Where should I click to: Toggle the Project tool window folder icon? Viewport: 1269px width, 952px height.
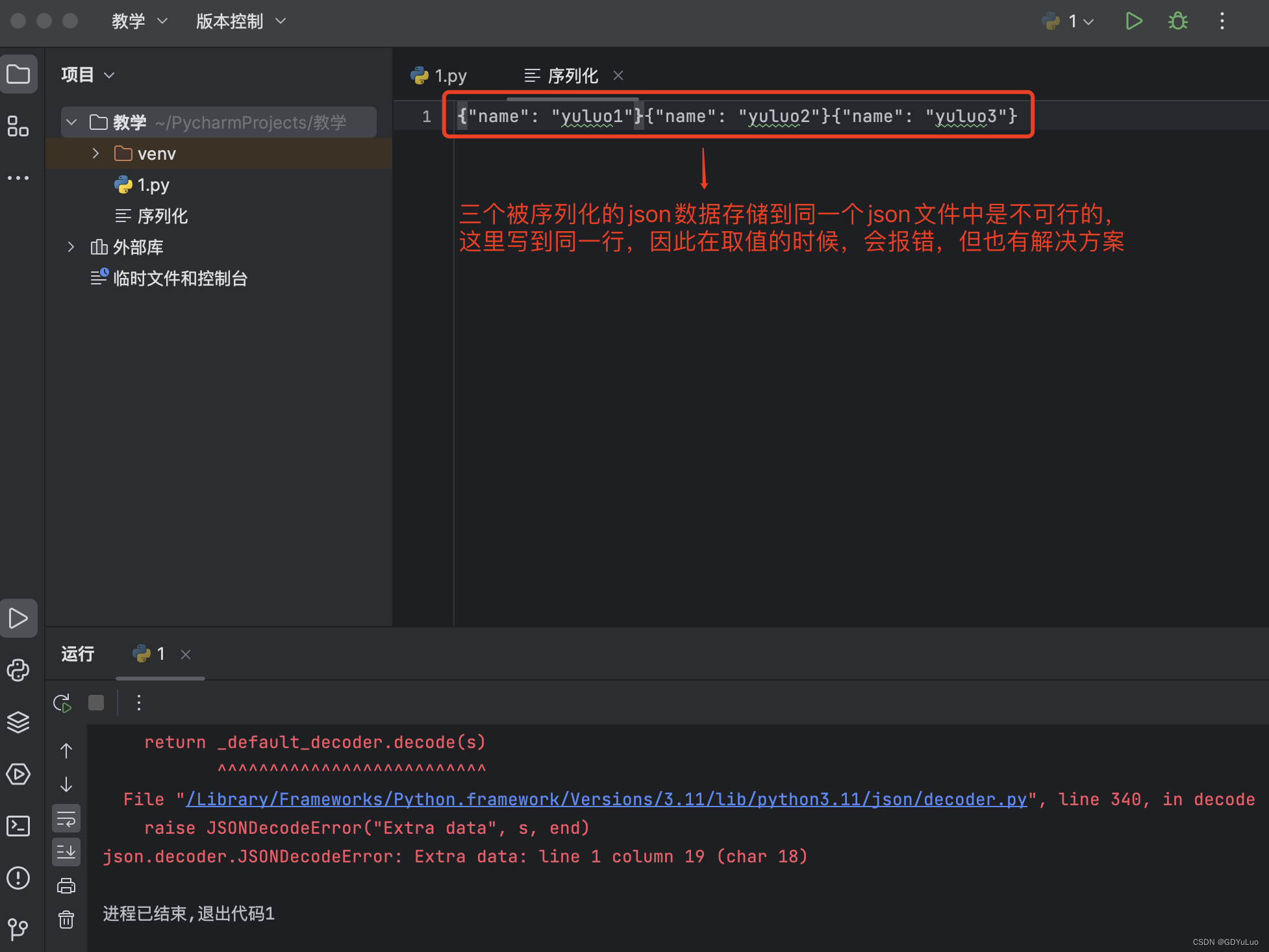click(x=18, y=75)
